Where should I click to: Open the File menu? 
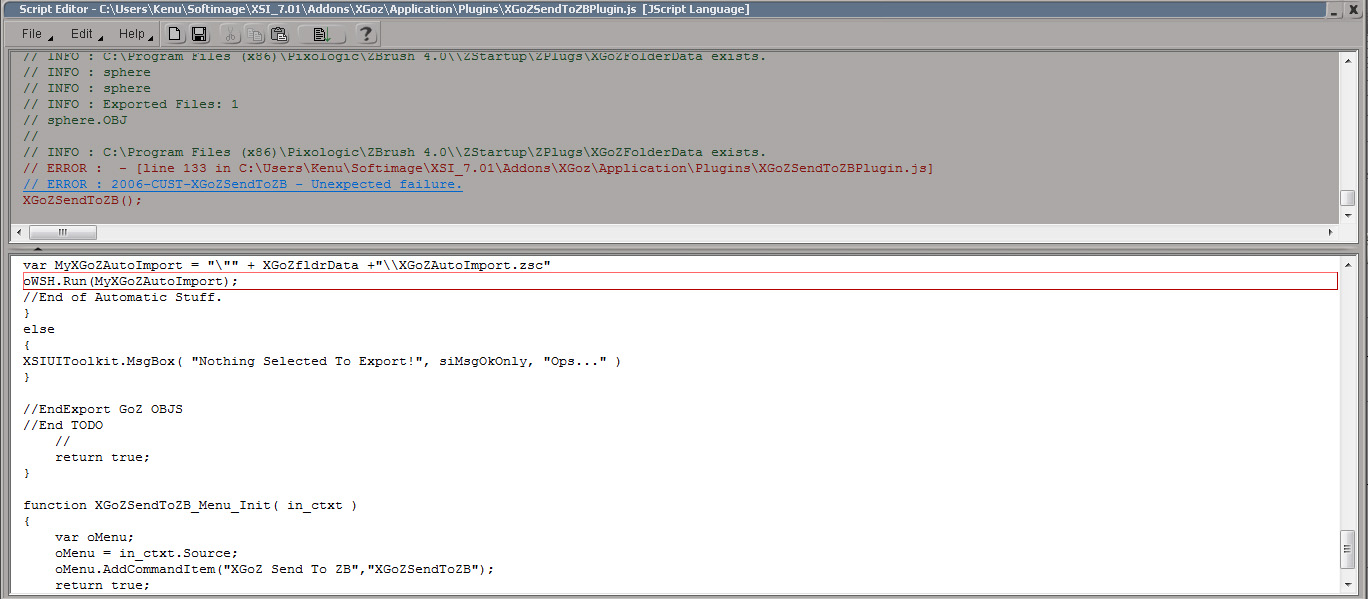point(36,34)
